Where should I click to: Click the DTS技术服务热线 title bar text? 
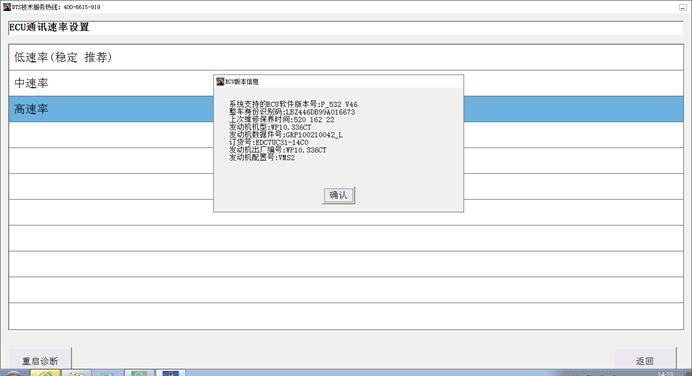tap(56, 7)
